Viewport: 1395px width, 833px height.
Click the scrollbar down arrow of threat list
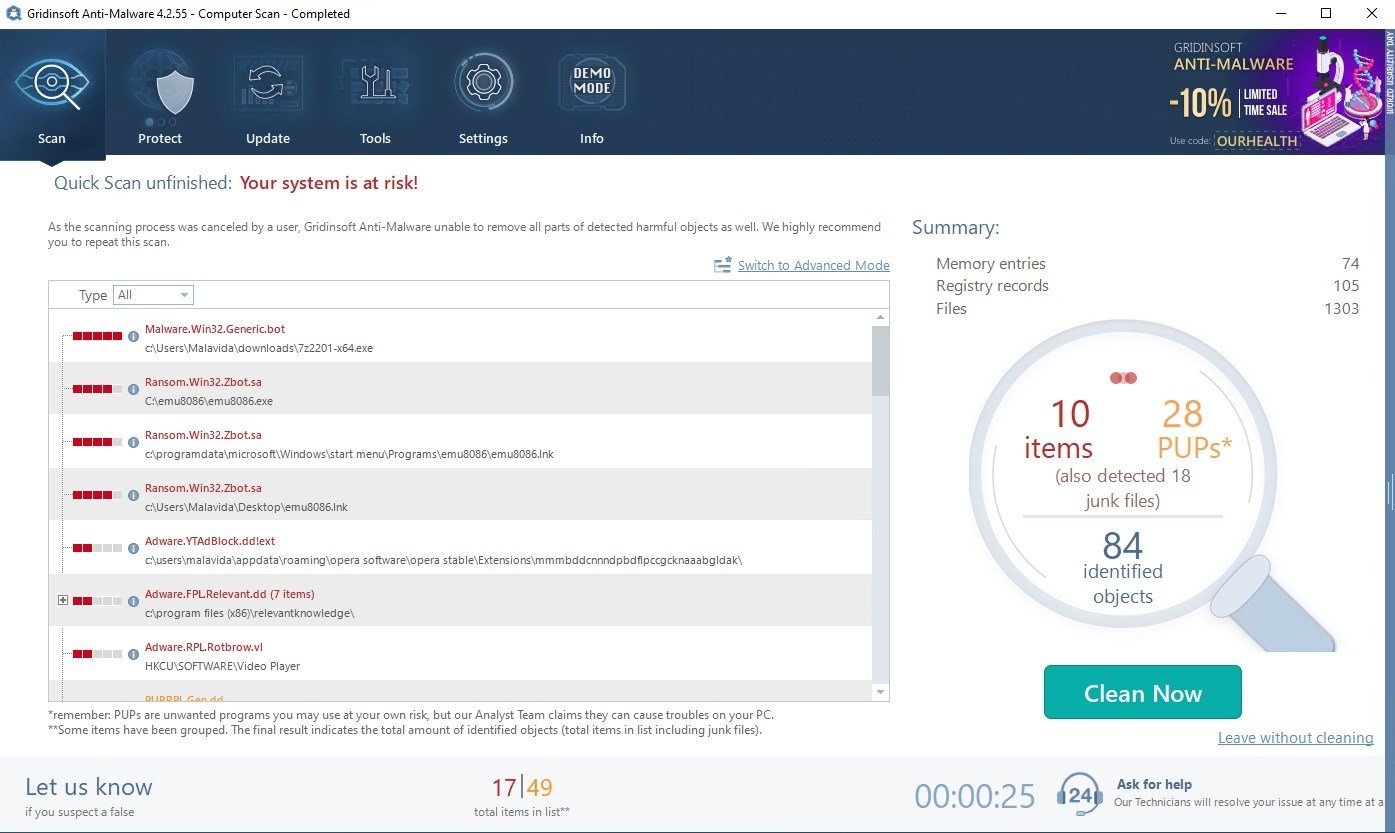click(x=880, y=692)
